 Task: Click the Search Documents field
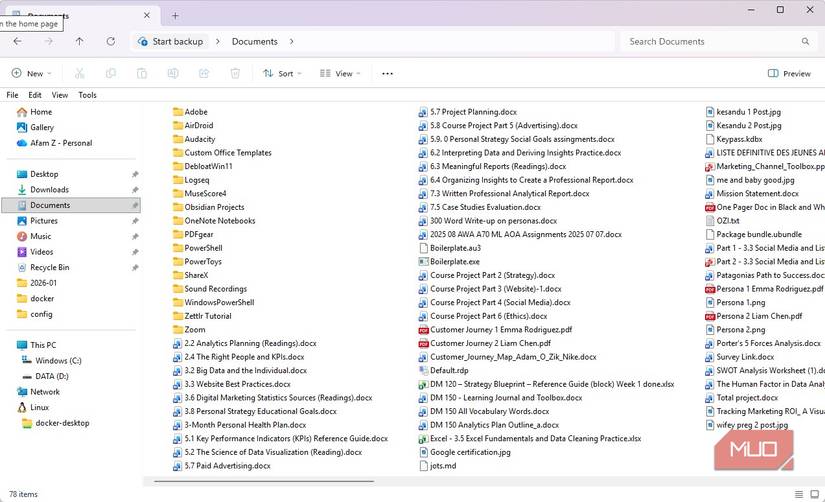pyautogui.click(x=717, y=41)
